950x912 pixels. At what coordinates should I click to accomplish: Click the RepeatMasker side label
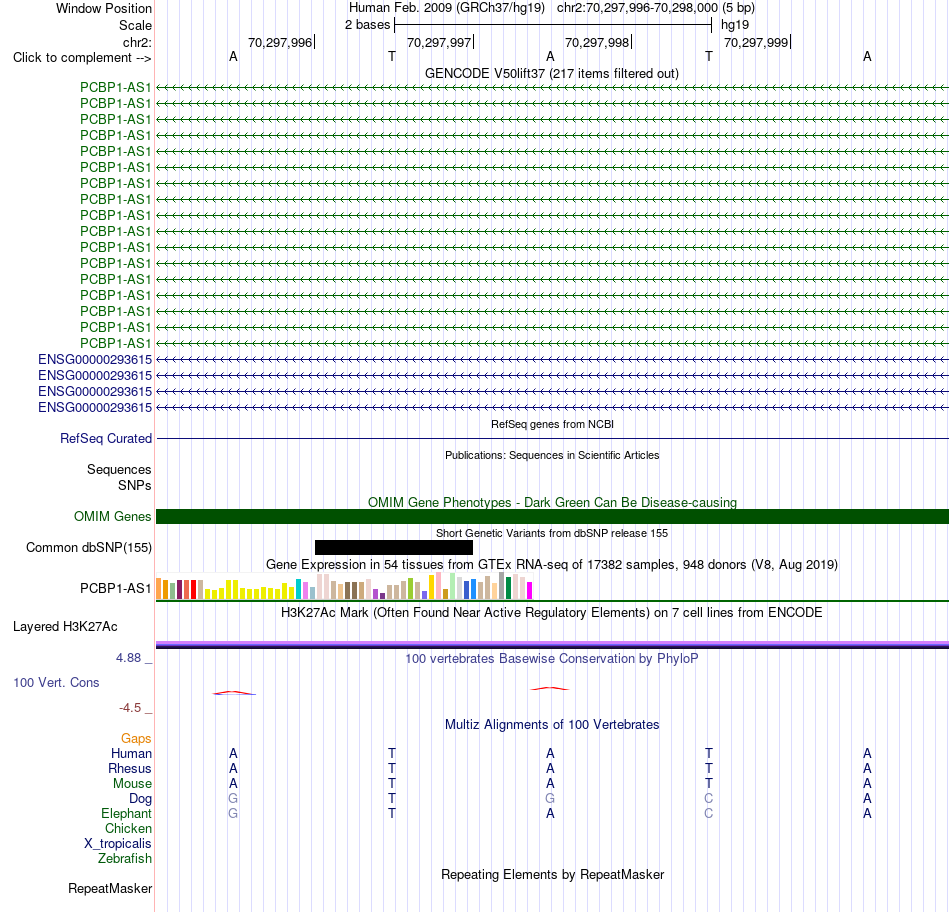click(x=110, y=888)
